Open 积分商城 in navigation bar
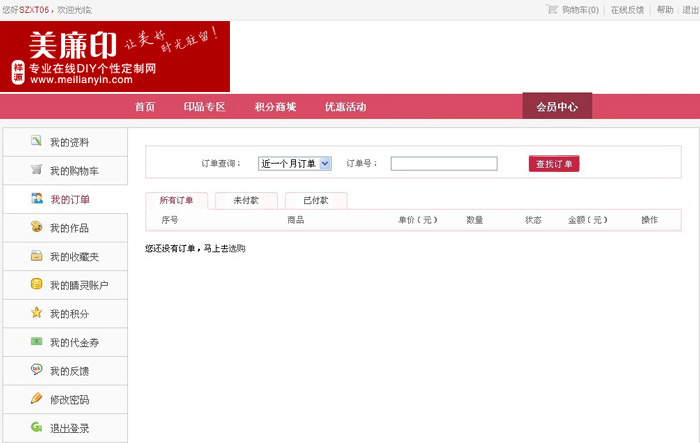This screenshot has height=443, width=700. 275,107
